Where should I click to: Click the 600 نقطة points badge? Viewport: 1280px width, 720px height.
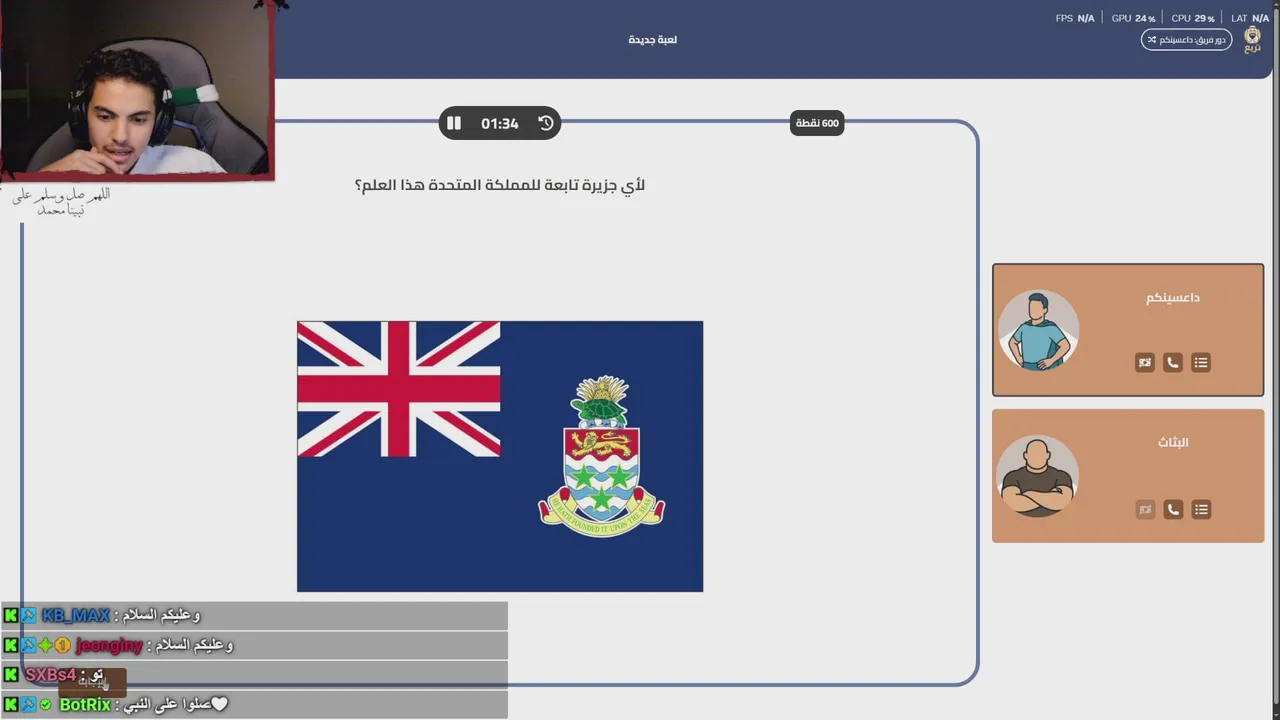[x=817, y=123]
